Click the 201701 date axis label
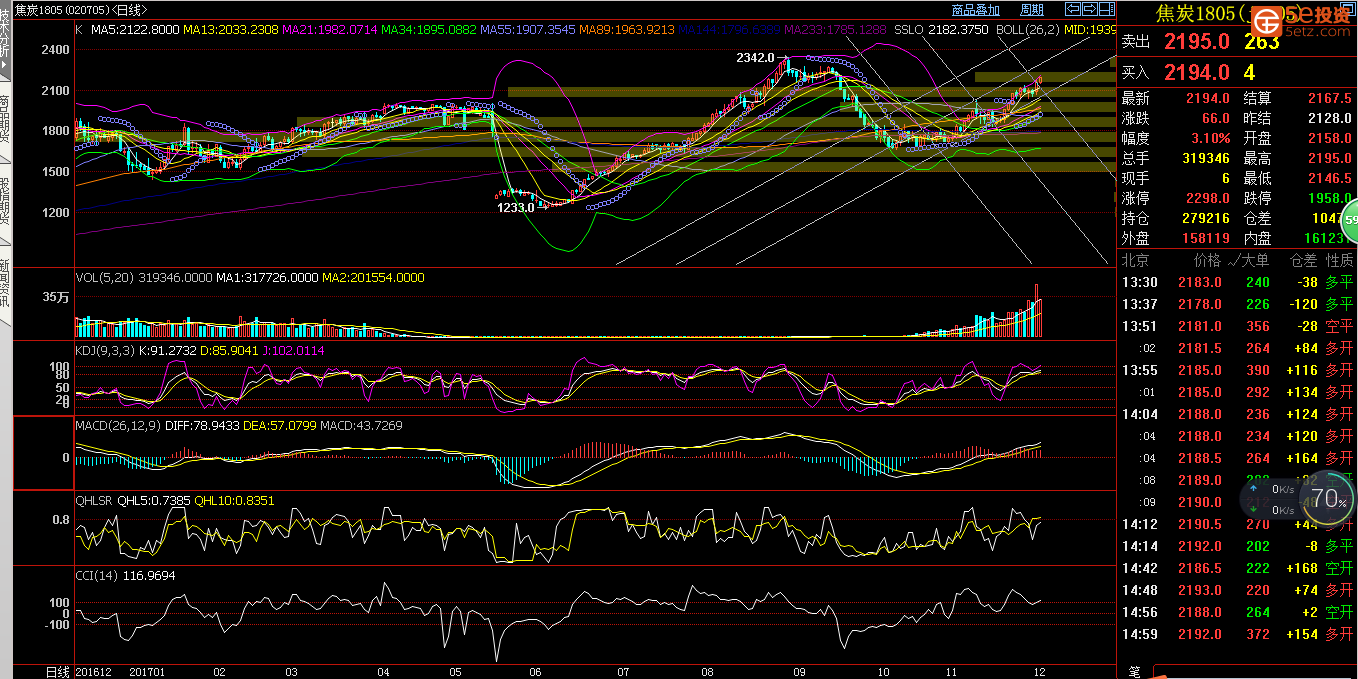The height and width of the screenshot is (679, 1358). 148,672
